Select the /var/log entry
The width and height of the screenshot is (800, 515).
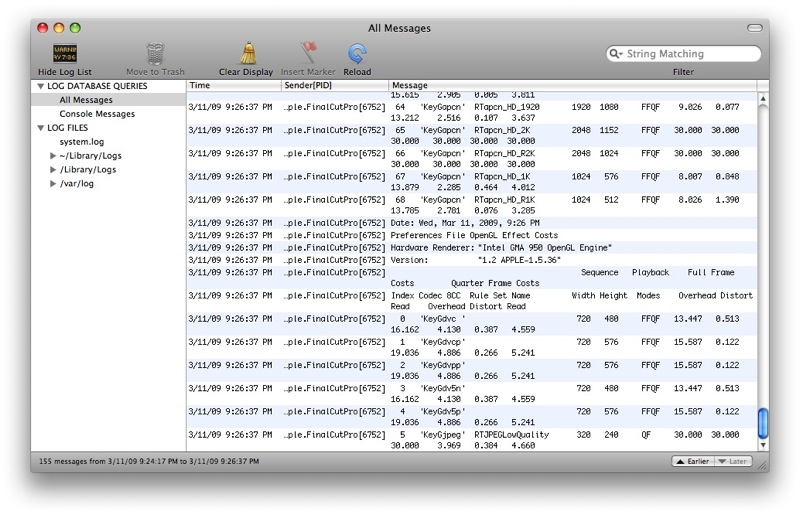77,183
